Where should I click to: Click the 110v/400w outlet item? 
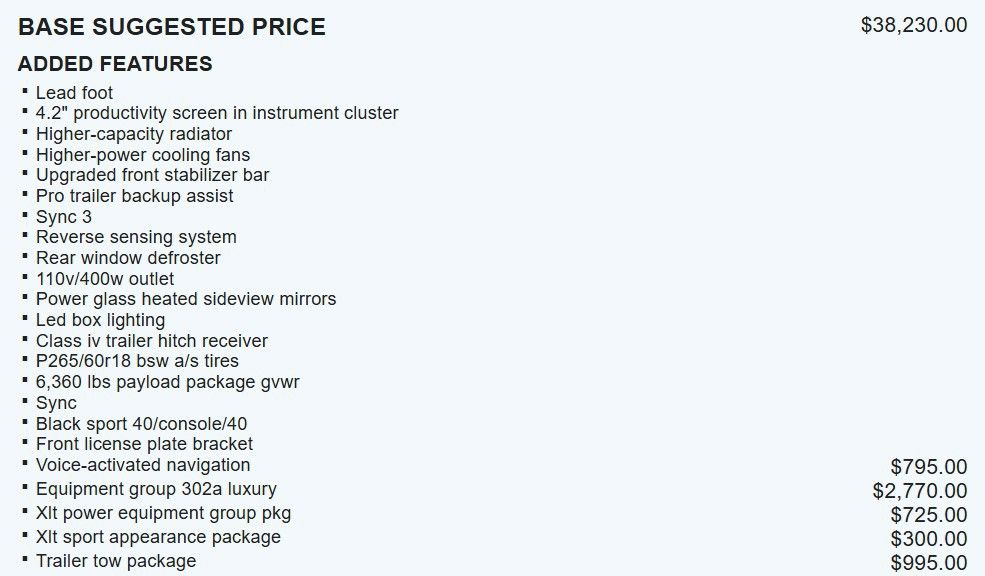coord(105,279)
